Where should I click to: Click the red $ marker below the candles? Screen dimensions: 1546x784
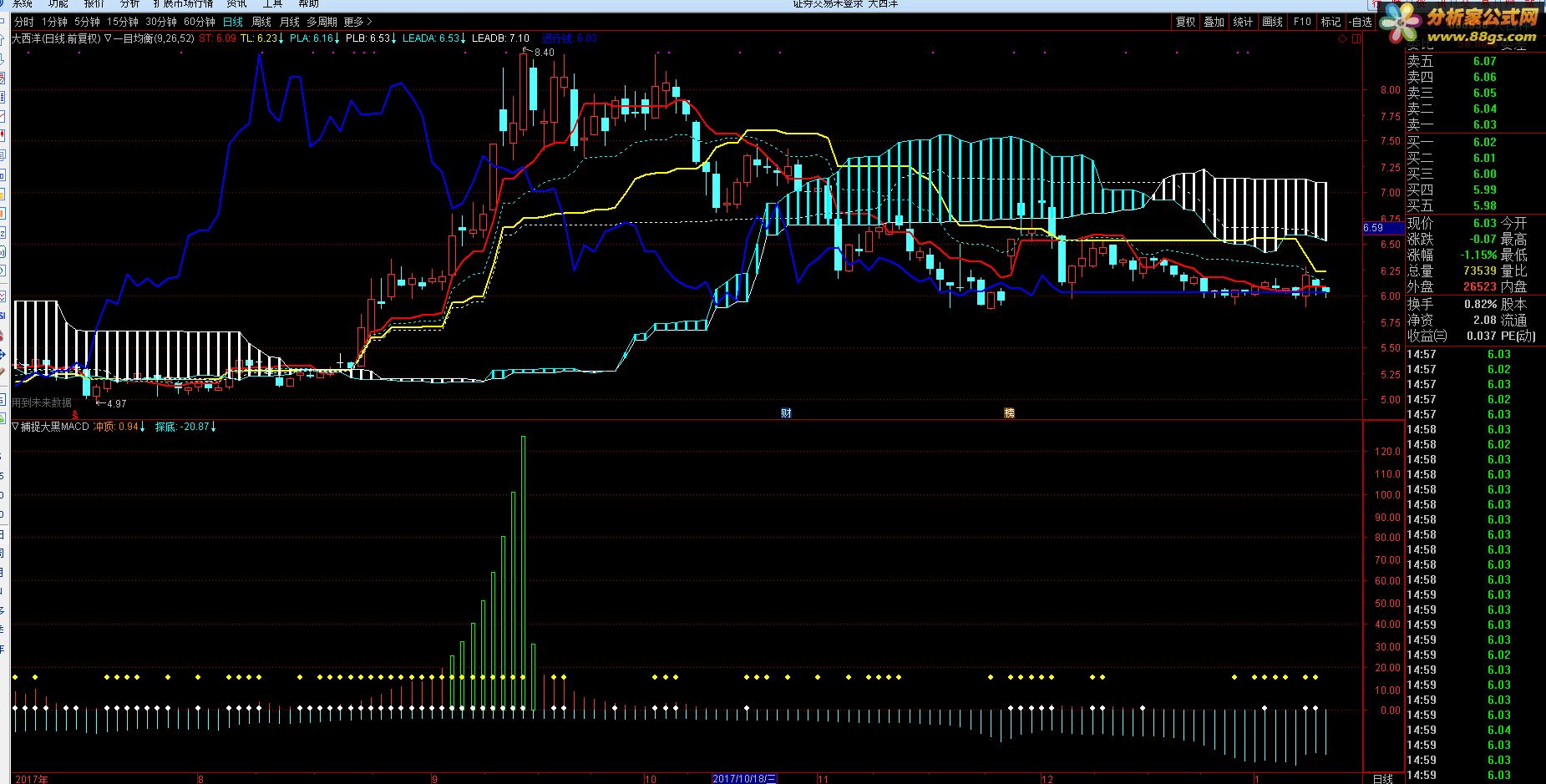pos(75,414)
